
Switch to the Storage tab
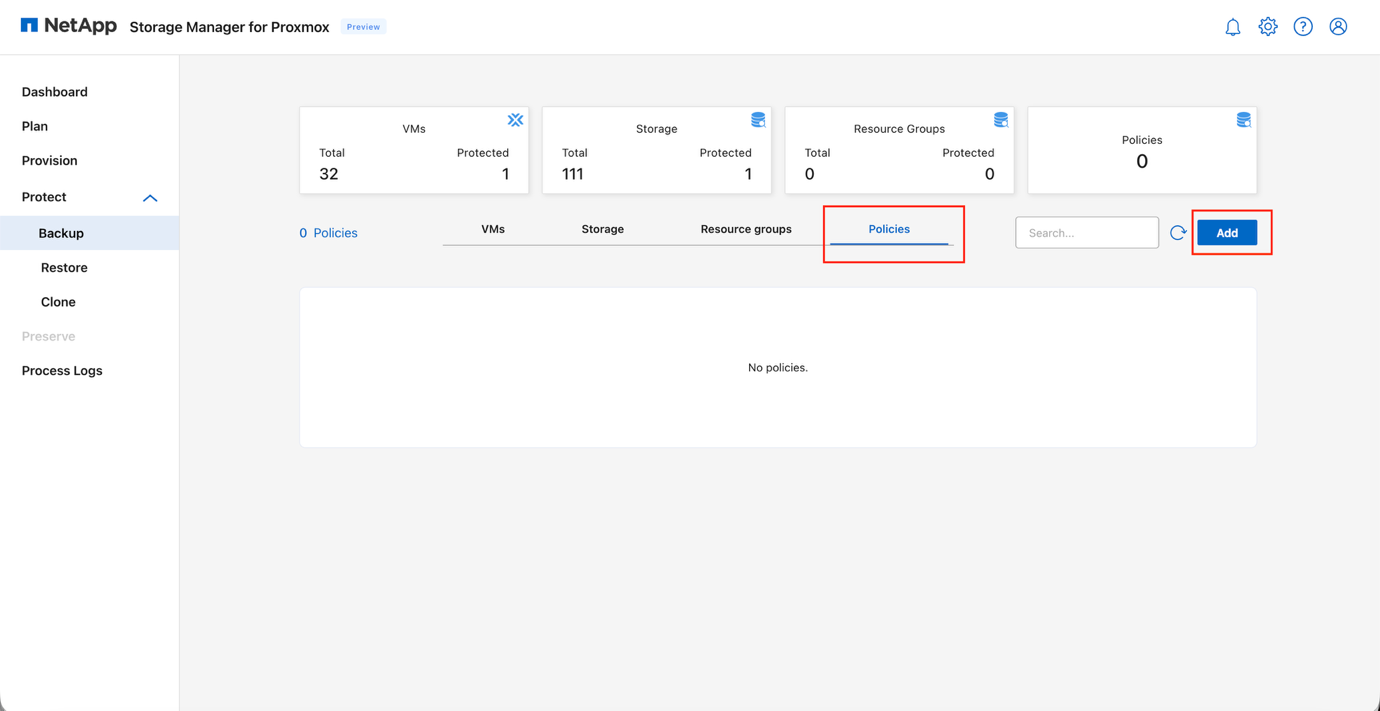602,229
